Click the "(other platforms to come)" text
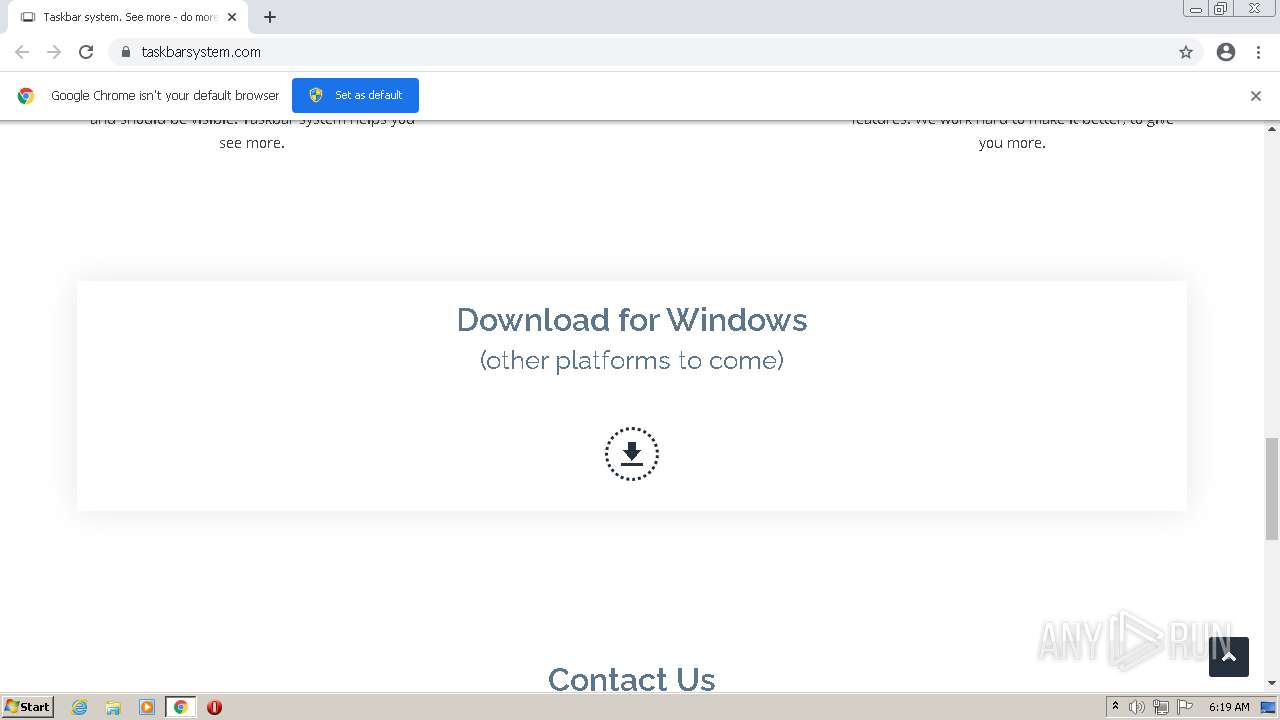 632,360
